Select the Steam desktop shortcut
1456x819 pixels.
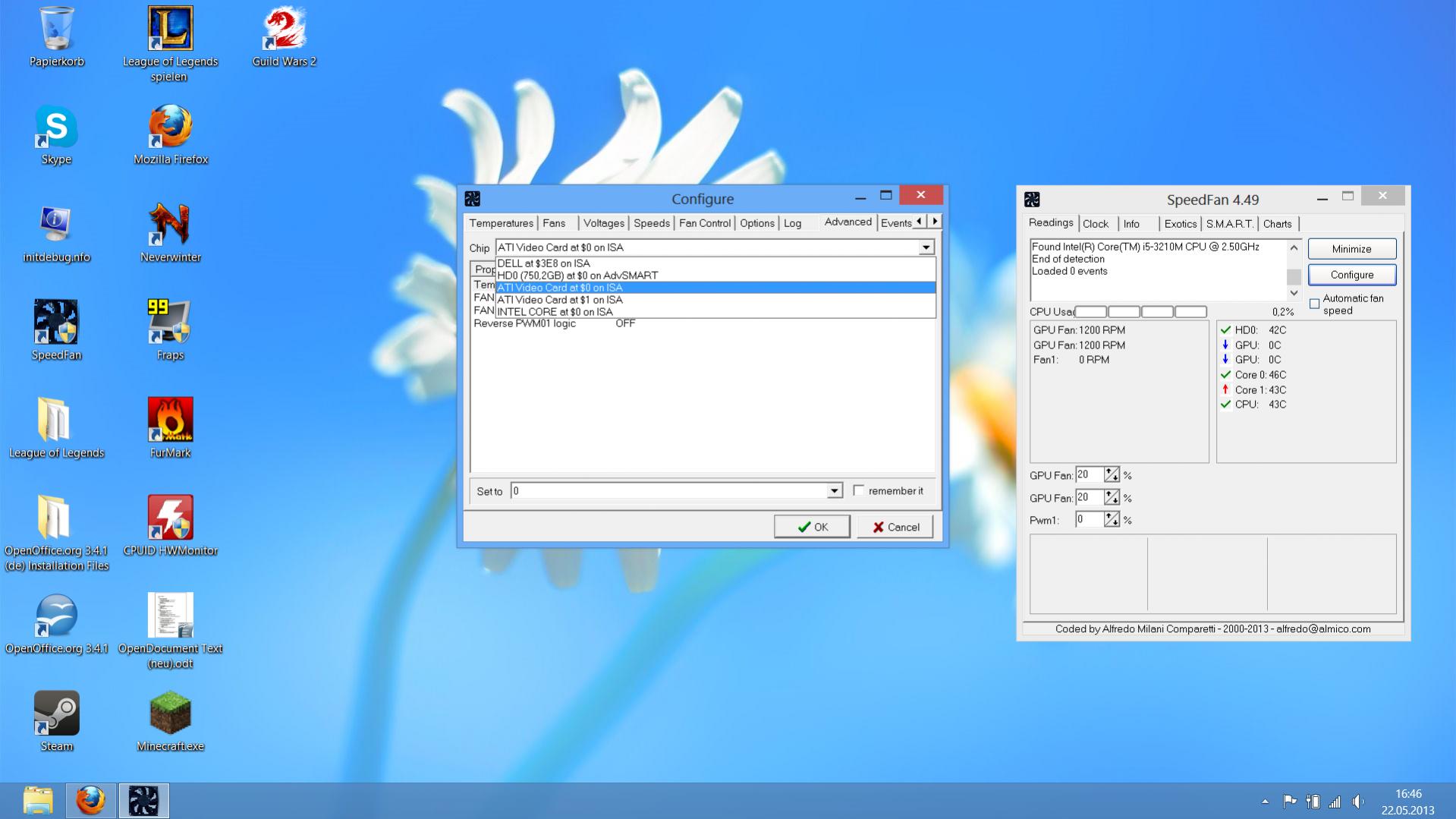pos(56,722)
